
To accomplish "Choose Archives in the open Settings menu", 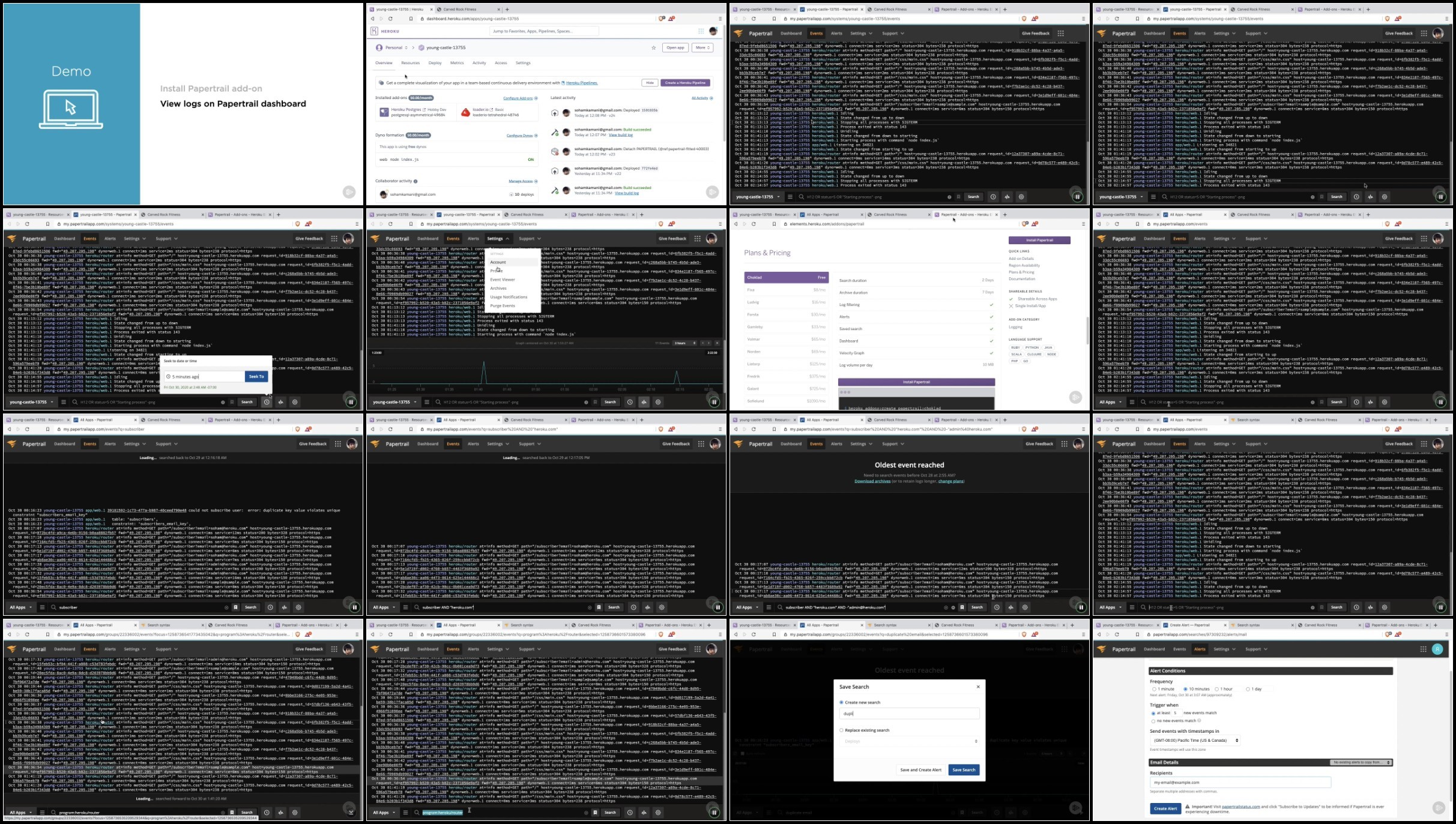I will (x=498, y=289).
